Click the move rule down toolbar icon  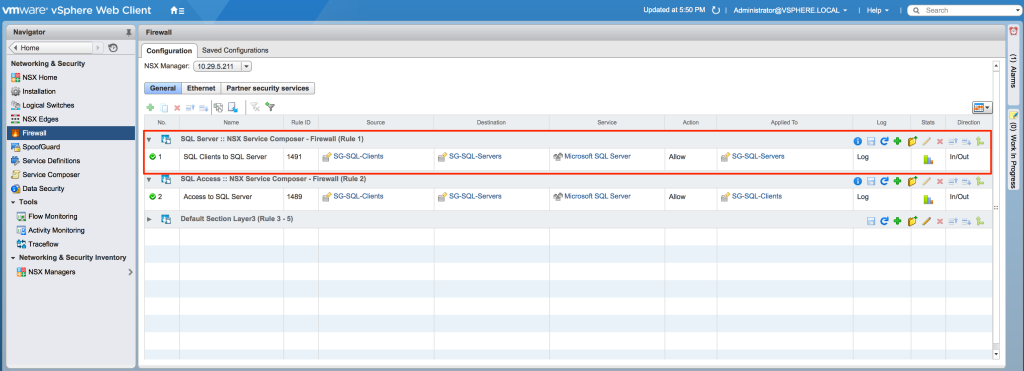click(x=203, y=108)
